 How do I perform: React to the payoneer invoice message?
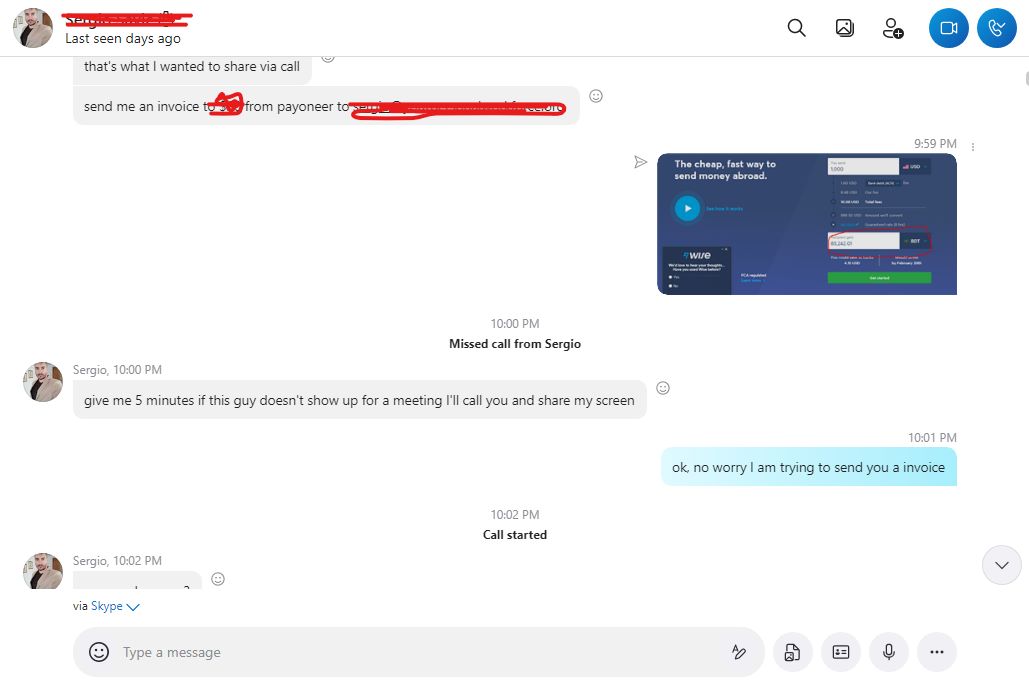596,96
